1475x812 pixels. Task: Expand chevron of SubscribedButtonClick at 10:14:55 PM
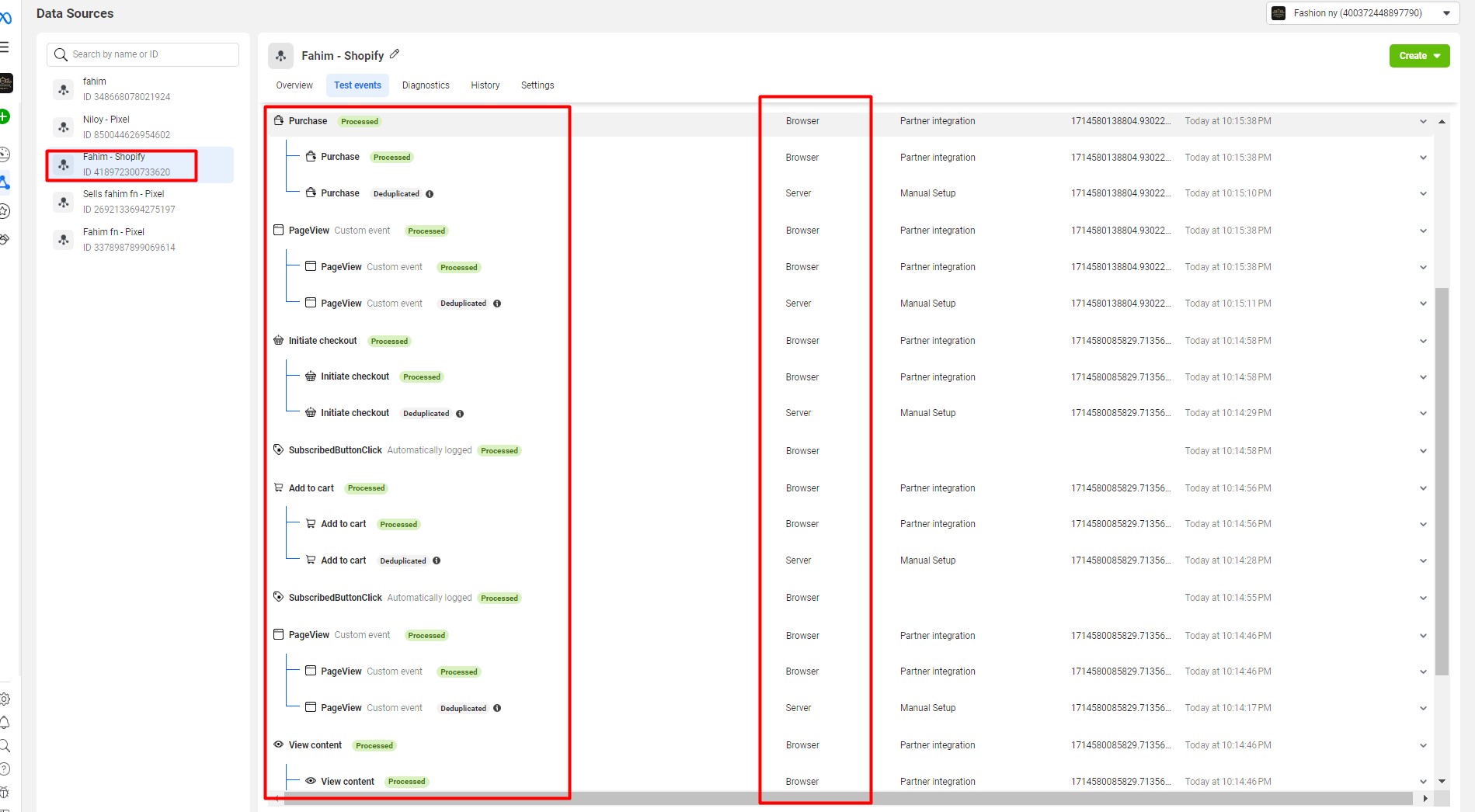point(1423,598)
